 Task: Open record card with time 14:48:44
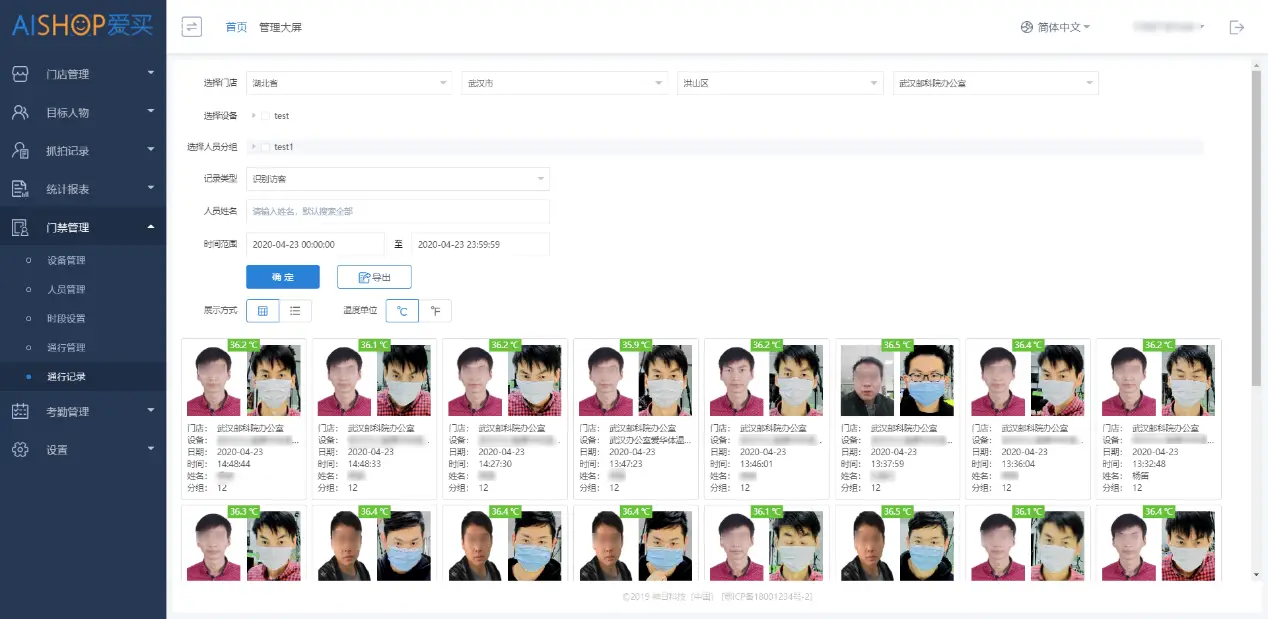(x=243, y=418)
